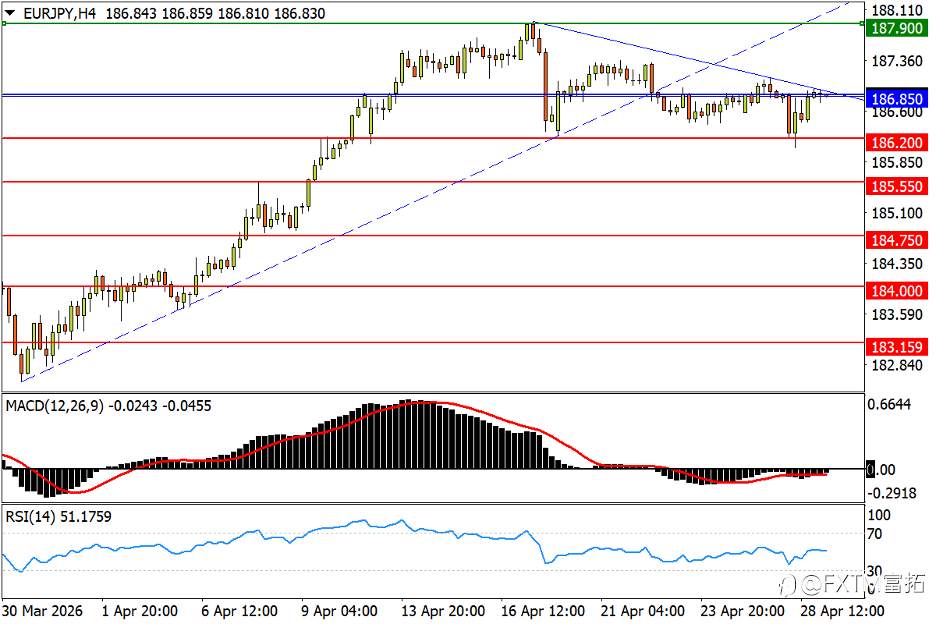Click the OHLC values 186.843 186.859 text
The width and height of the screenshot is (936, 624).
point(159,13)
